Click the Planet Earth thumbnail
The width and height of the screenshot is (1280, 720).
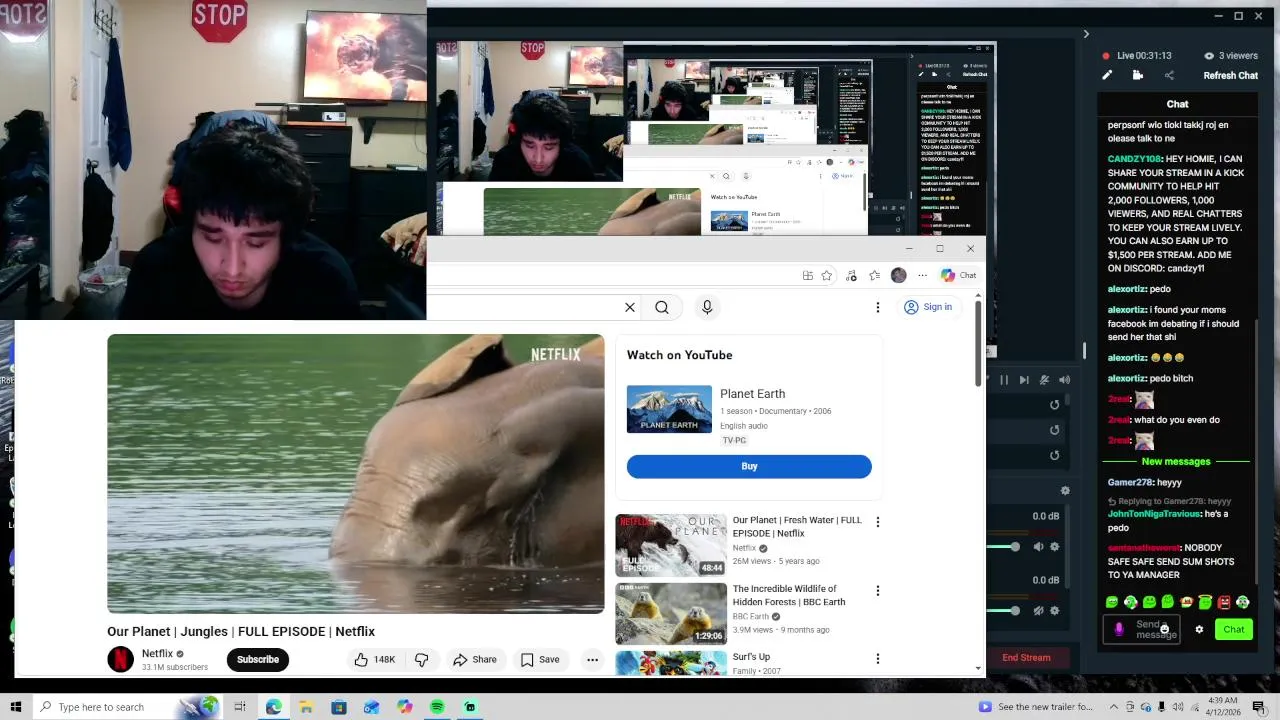pos(669,409)
